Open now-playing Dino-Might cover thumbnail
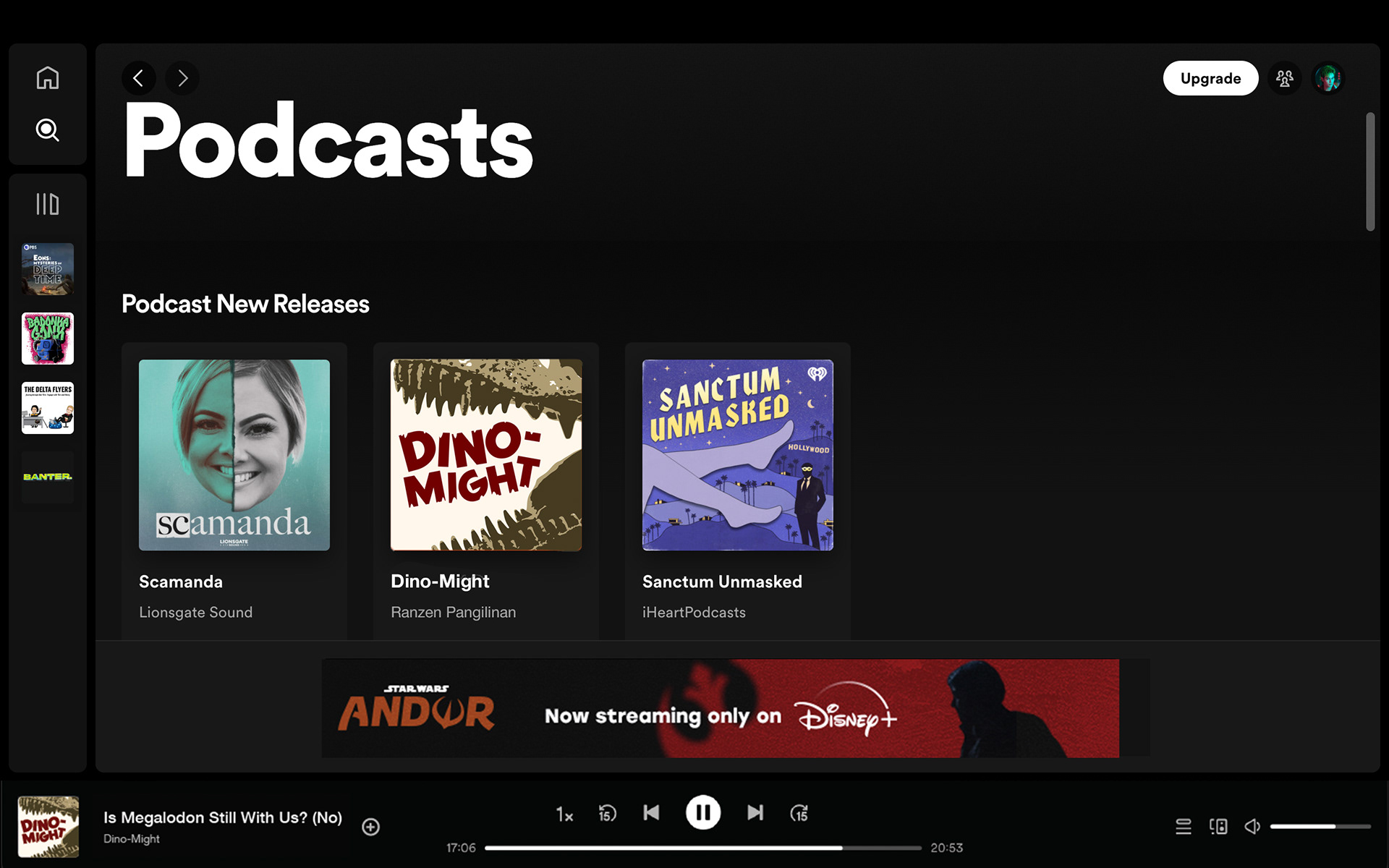This screenshot has width=1389, height=868. [48, 827]
